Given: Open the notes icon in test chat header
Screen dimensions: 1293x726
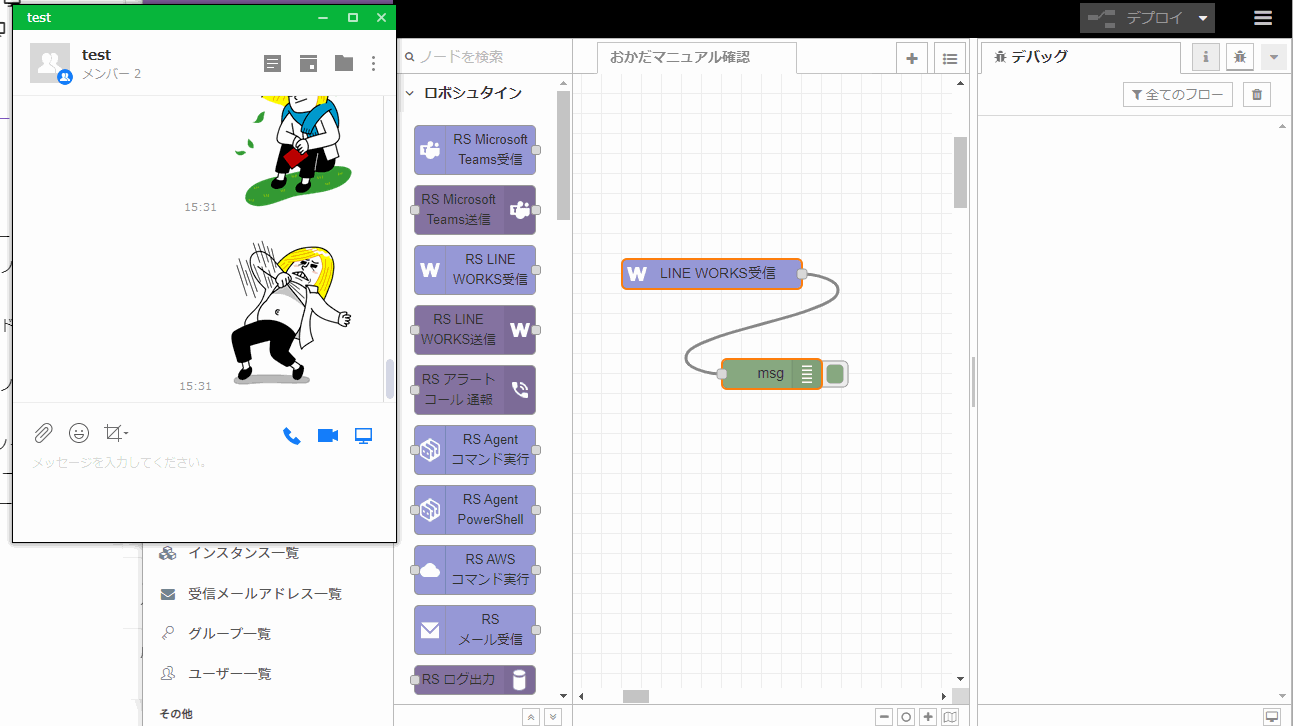Looking at the screenshot, I should (x=272, y=63).
